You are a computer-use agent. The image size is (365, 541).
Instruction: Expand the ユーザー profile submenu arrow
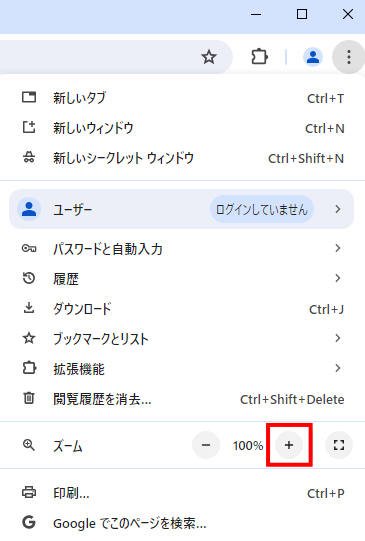[338, 209]
